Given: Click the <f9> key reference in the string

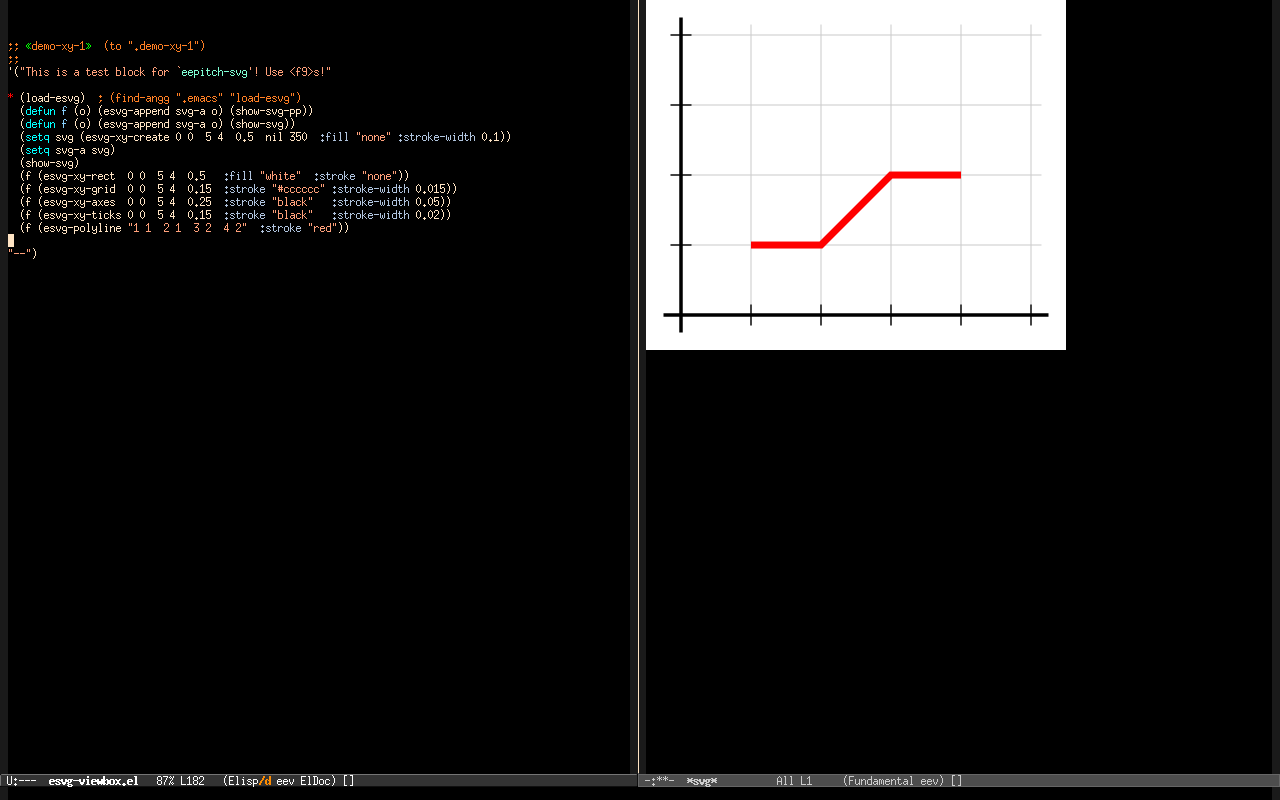Looking at the screenshot, I should pos(301,72).
